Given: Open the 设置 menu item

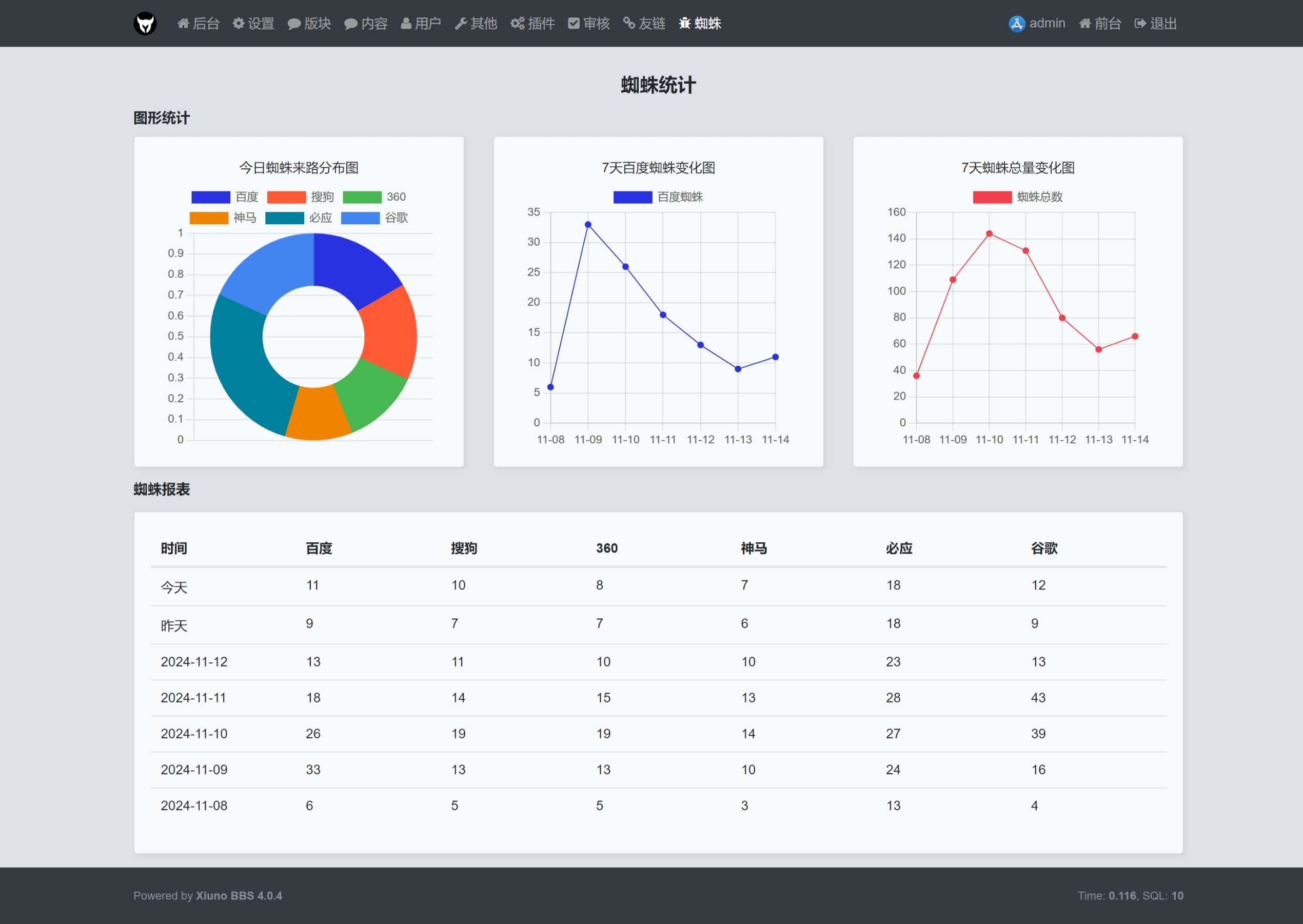Looking at the screenshot, I should [253, 23].
